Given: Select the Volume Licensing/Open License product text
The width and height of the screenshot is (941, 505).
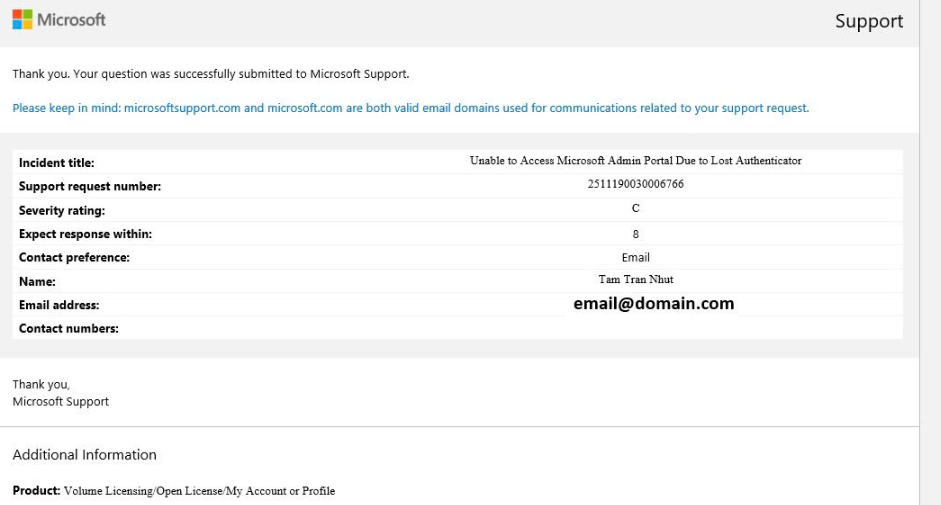Looking at the screenshot, I should (x=199, y=491).
